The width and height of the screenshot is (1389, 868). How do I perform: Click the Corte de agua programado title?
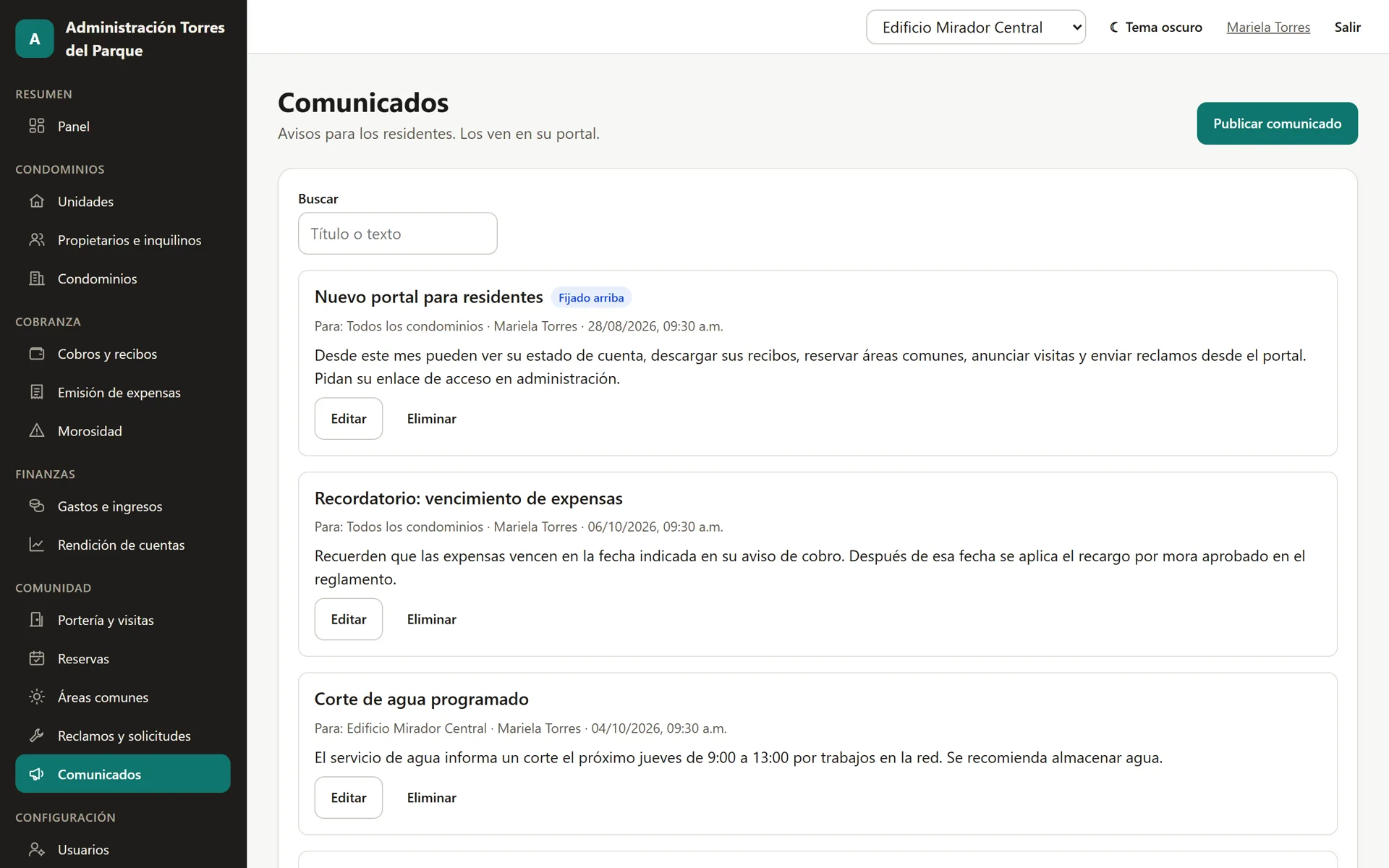coord(421,699)
